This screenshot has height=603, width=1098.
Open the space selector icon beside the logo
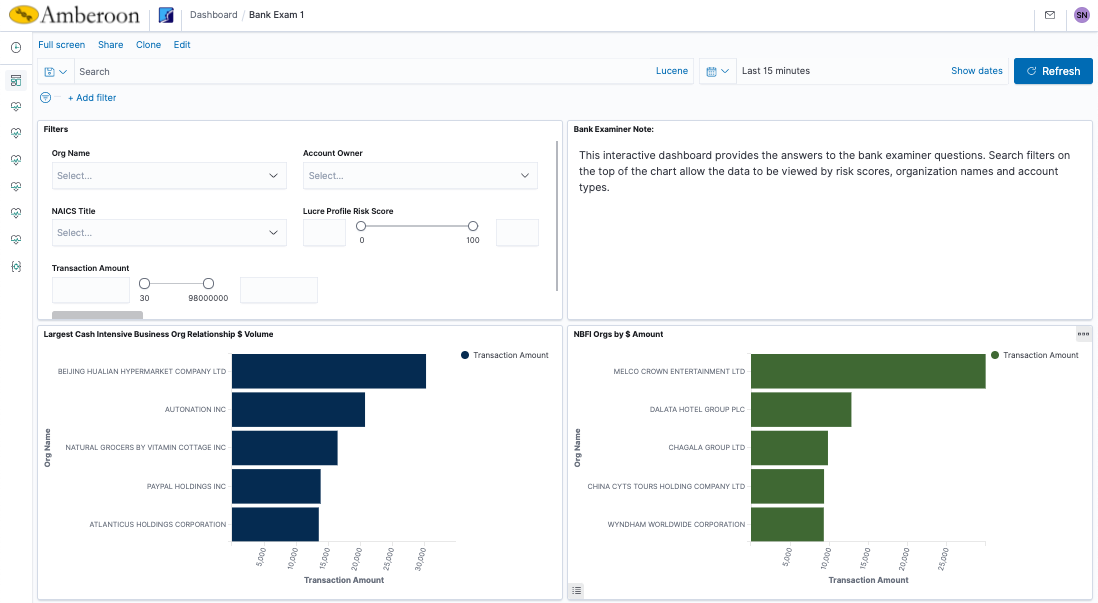coord(166,15)
